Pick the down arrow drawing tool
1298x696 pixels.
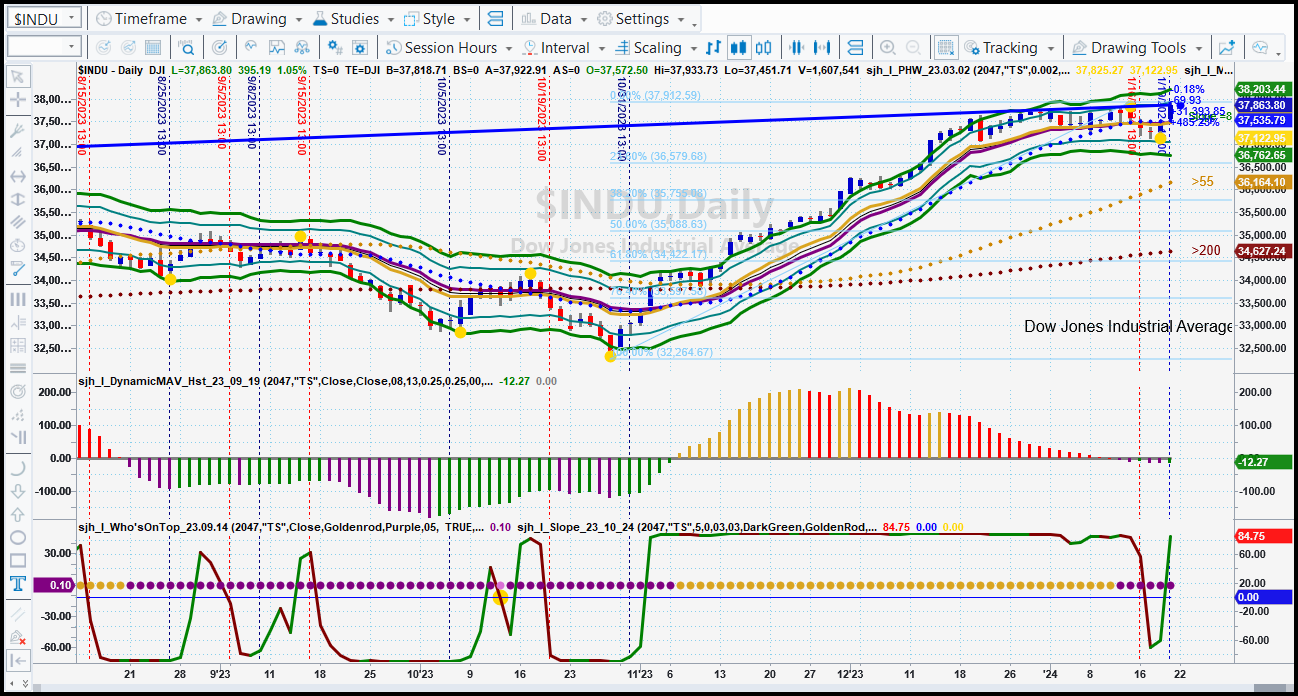[17, 491]
